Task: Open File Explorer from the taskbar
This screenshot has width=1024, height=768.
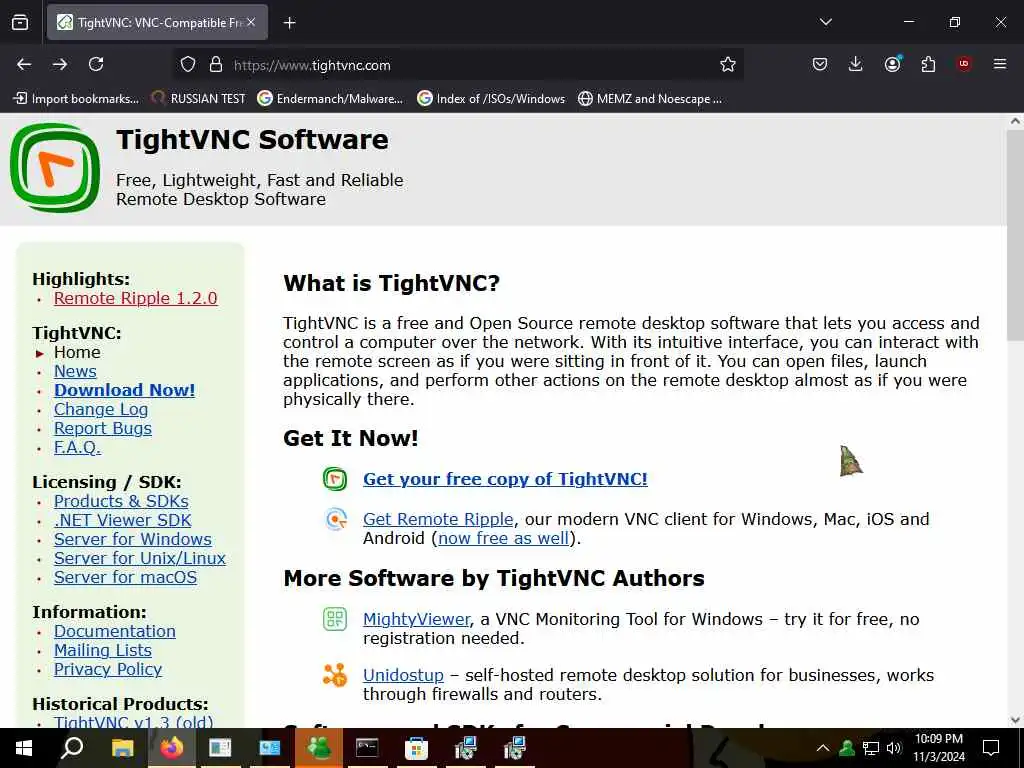Action: [x=122, y=748]
